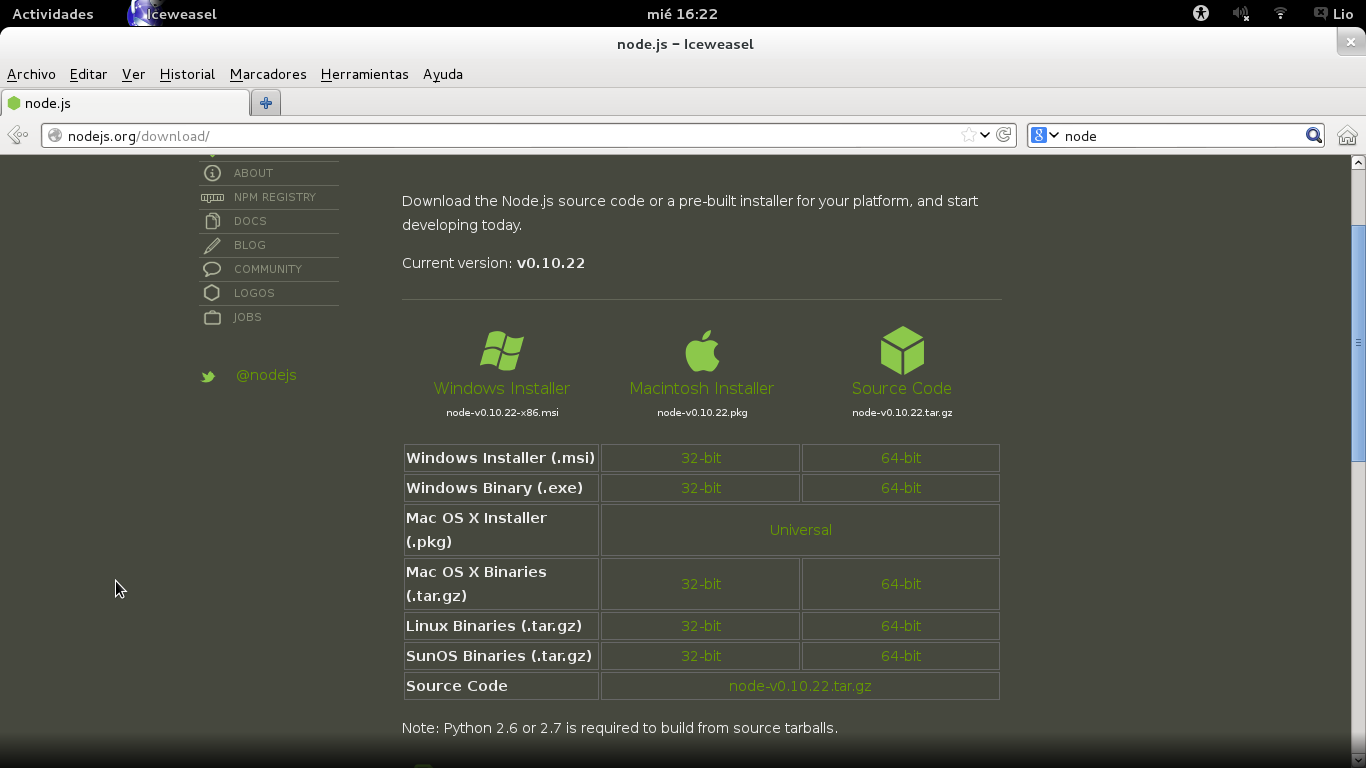Image resolution: width=1366 pixels, height=768 pixels.
Task: Open the Ver menu
Action: pos(133,74)
